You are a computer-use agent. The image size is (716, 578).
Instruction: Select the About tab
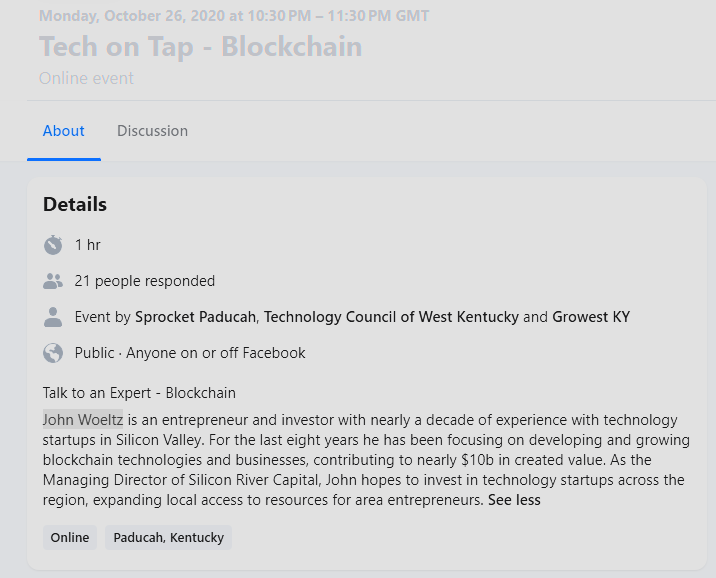[64, 131]
